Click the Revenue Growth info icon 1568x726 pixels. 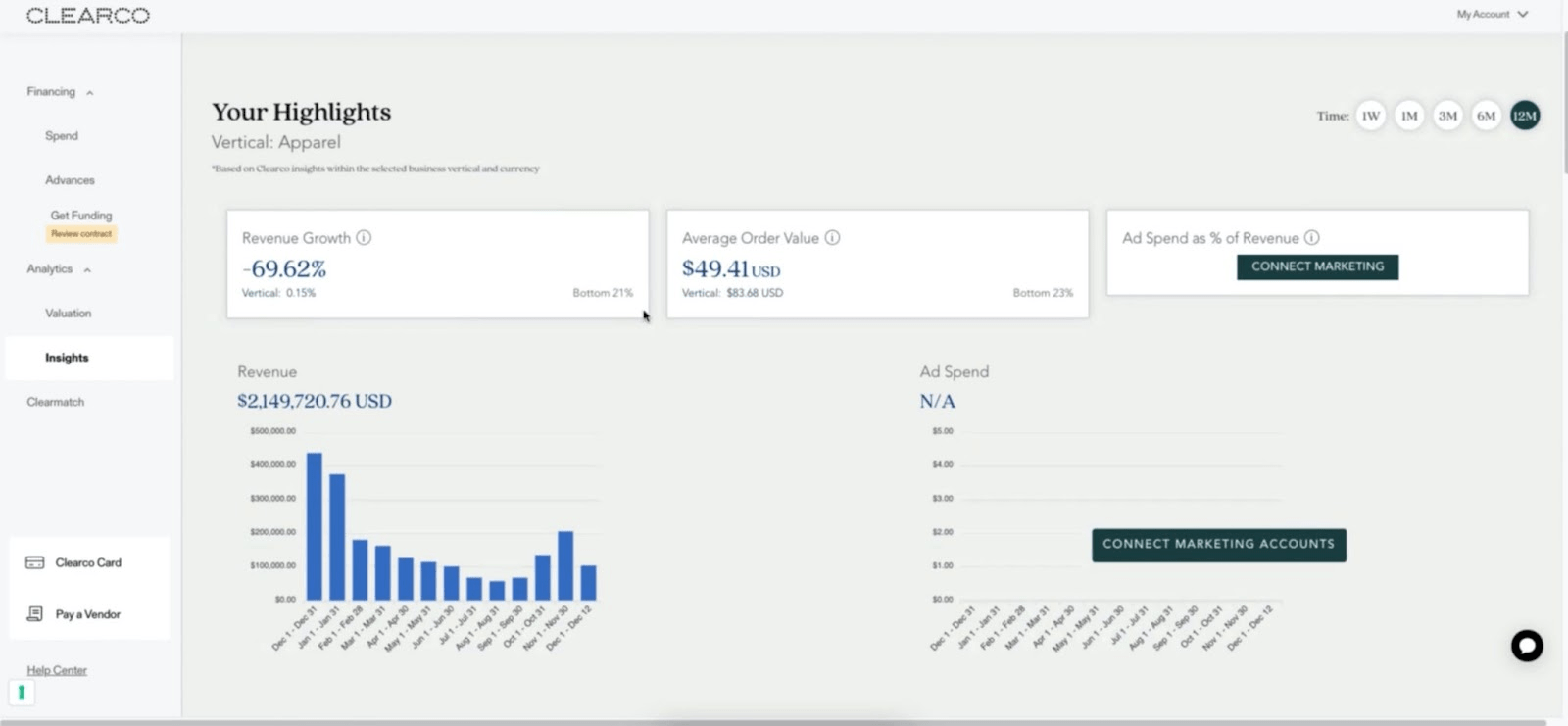click(x=364, y=238)
